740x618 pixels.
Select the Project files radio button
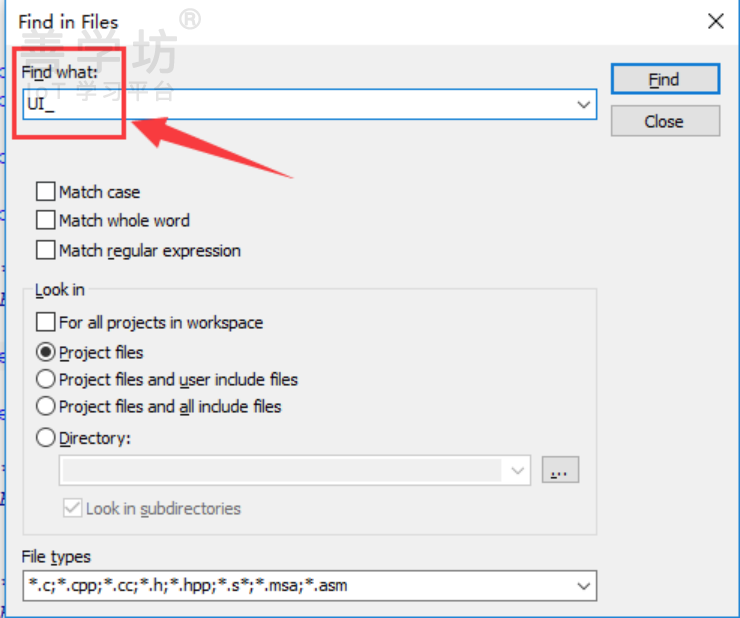coord(45,352)
